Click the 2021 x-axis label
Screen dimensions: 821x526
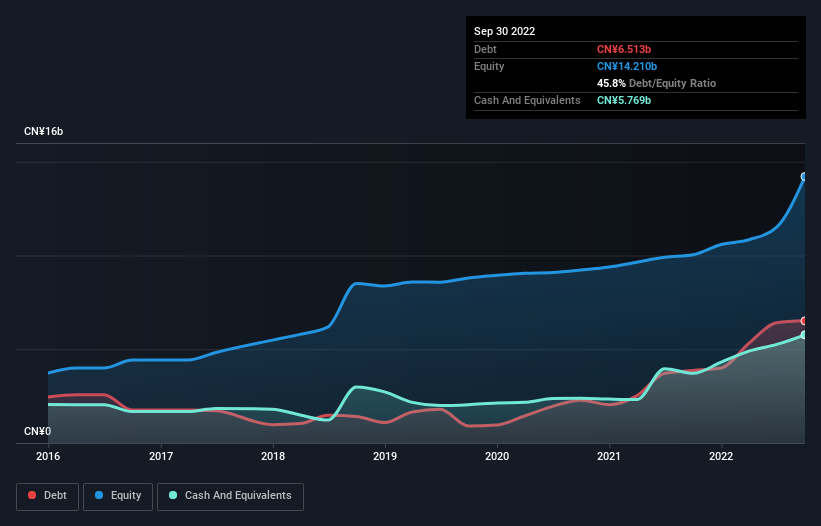pyautogui.click(x=609, y=456)
